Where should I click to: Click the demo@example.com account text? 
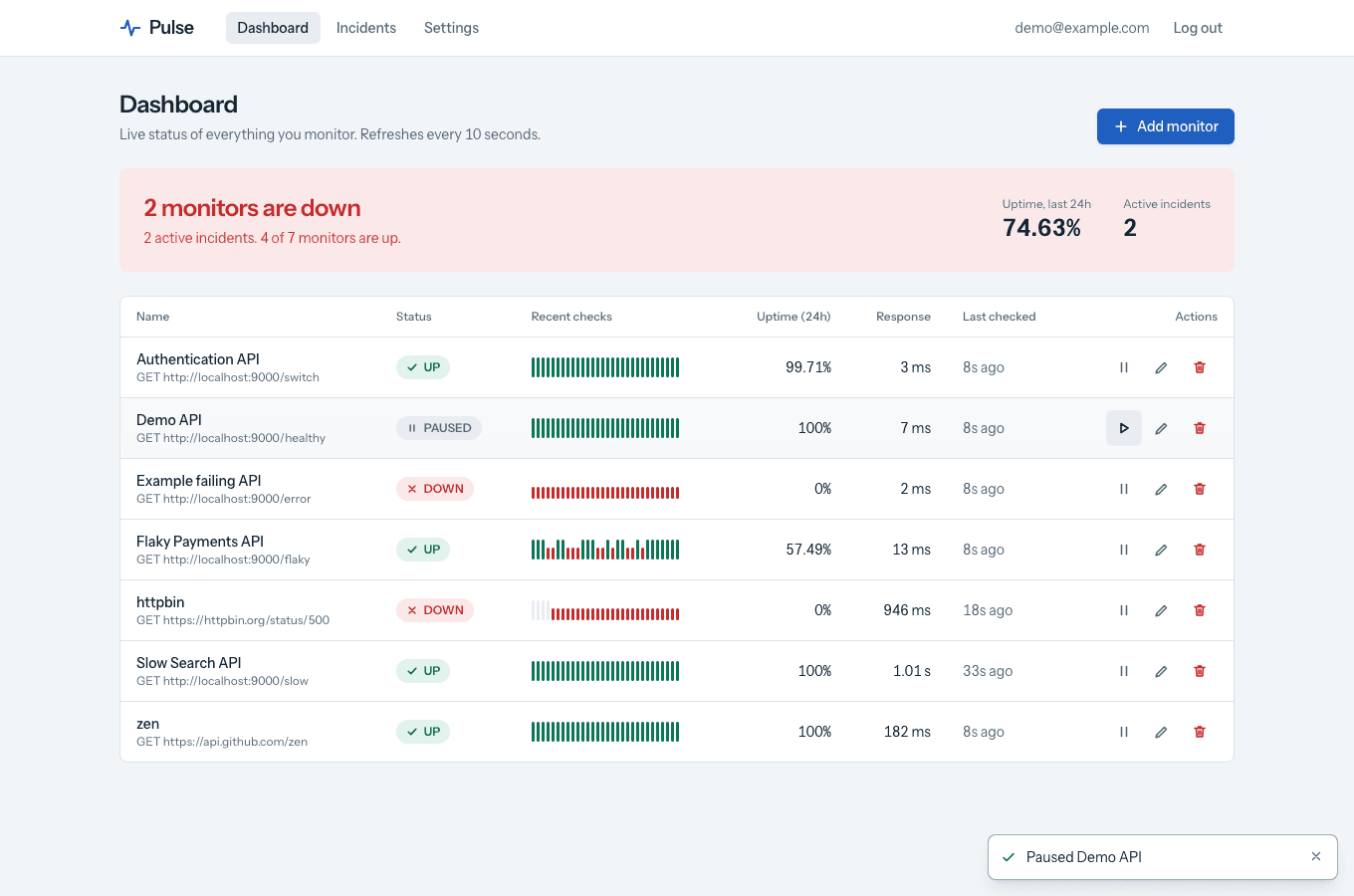[1082, 28]
